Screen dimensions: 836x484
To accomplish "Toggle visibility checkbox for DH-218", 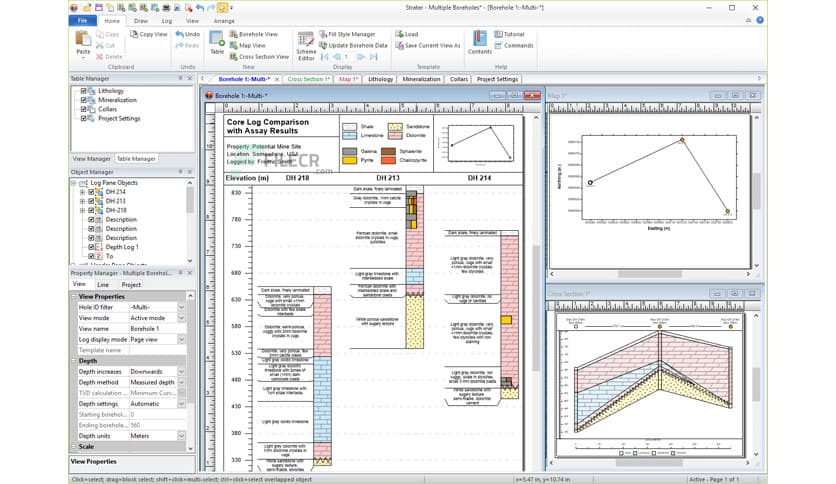I will (x=91, y=210).
